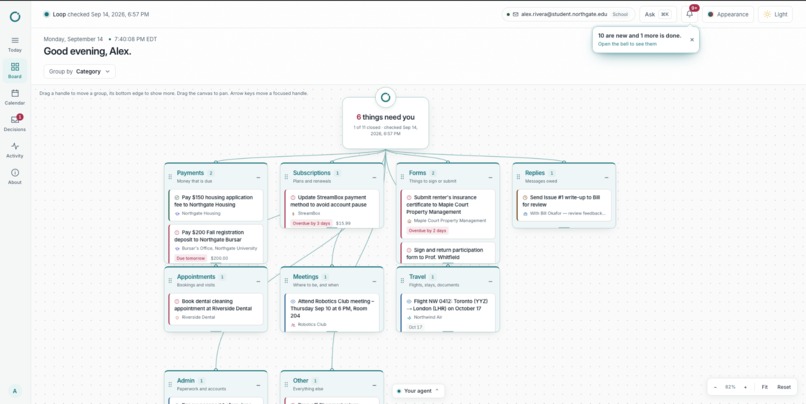
Task: Open the notifications bell
Action: pyautogui.click(x=690, y=14)
